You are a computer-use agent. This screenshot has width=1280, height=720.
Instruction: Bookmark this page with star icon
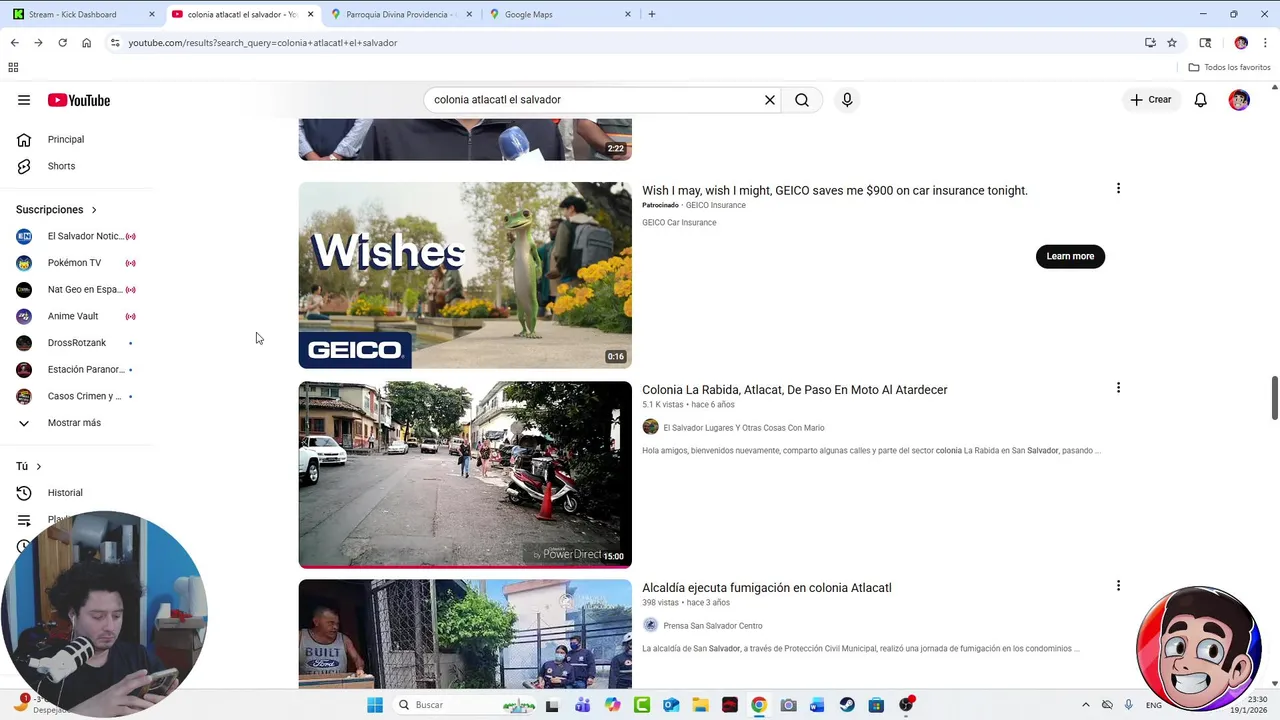click(x=1172, y=43)
